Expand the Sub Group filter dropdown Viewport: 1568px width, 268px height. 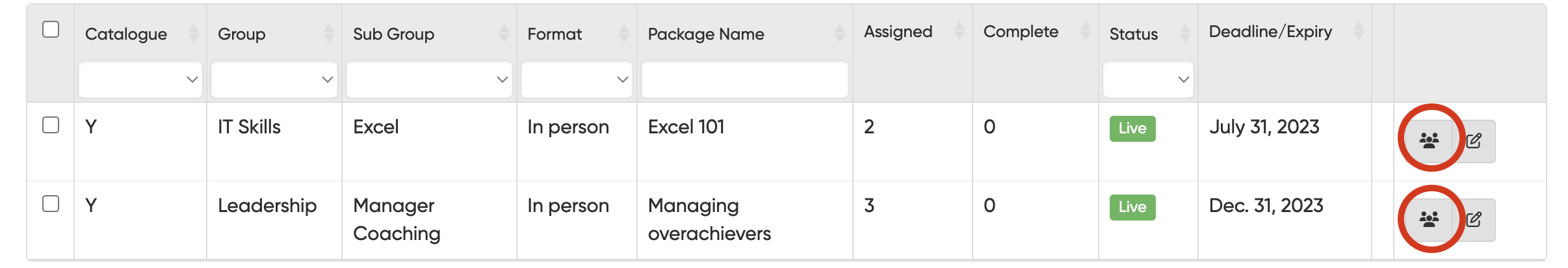429,79
